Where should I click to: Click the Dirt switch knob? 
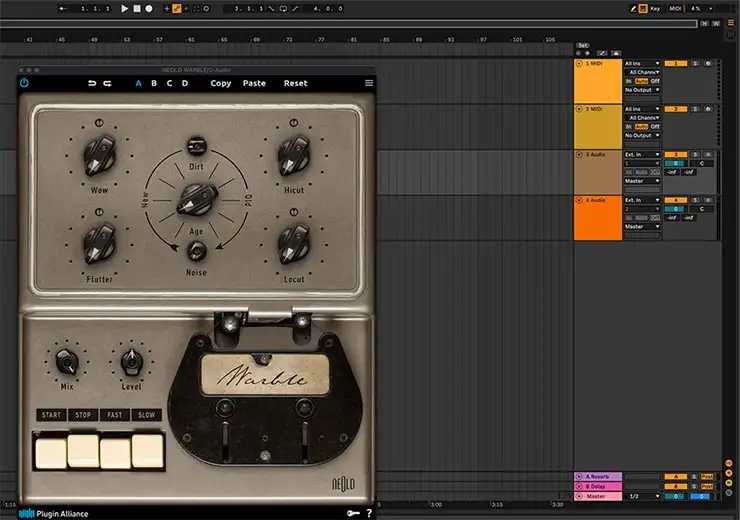click(x=197, y=146)
